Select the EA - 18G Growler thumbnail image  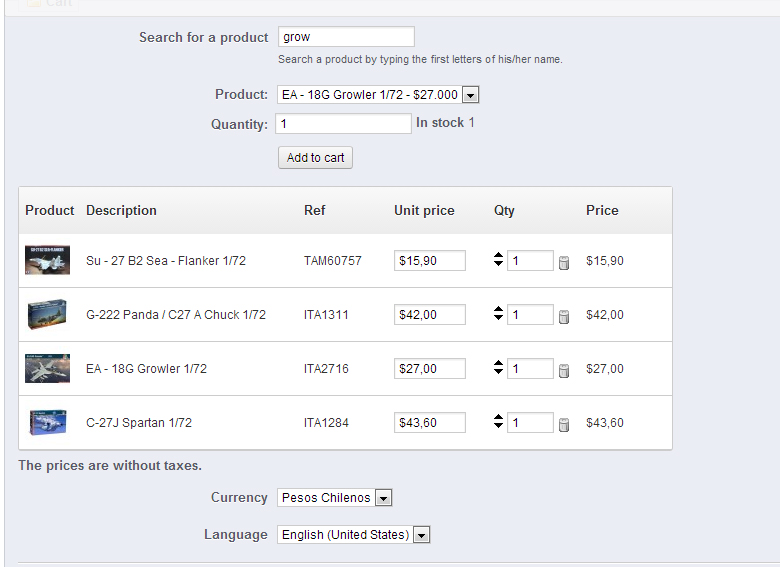pyautogui.click(x=47, y=369)
